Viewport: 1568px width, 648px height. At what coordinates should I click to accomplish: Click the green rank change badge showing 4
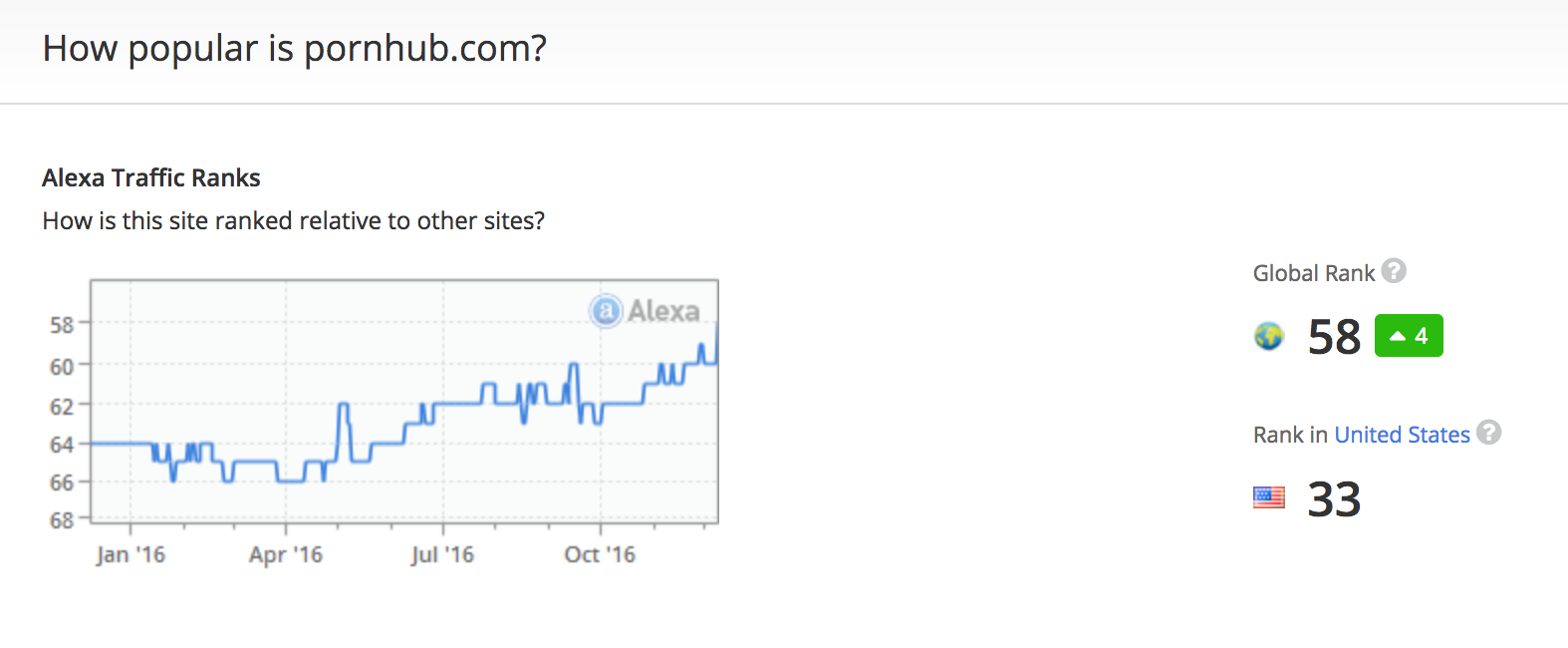pos(1409,336)
